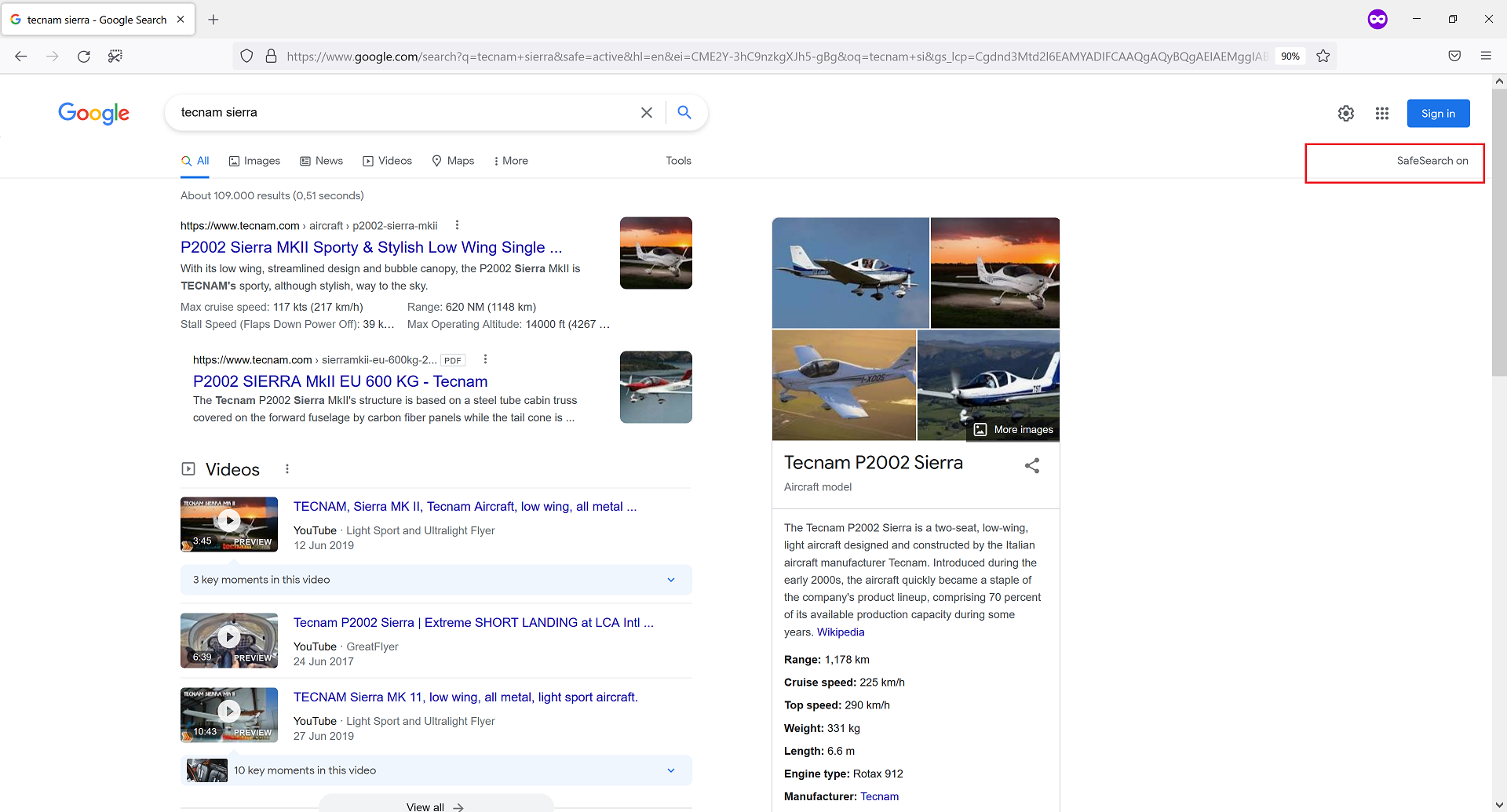Follow the Wikipedia link in description
This screenshot has width=1507, height=812.
[841, 632]
